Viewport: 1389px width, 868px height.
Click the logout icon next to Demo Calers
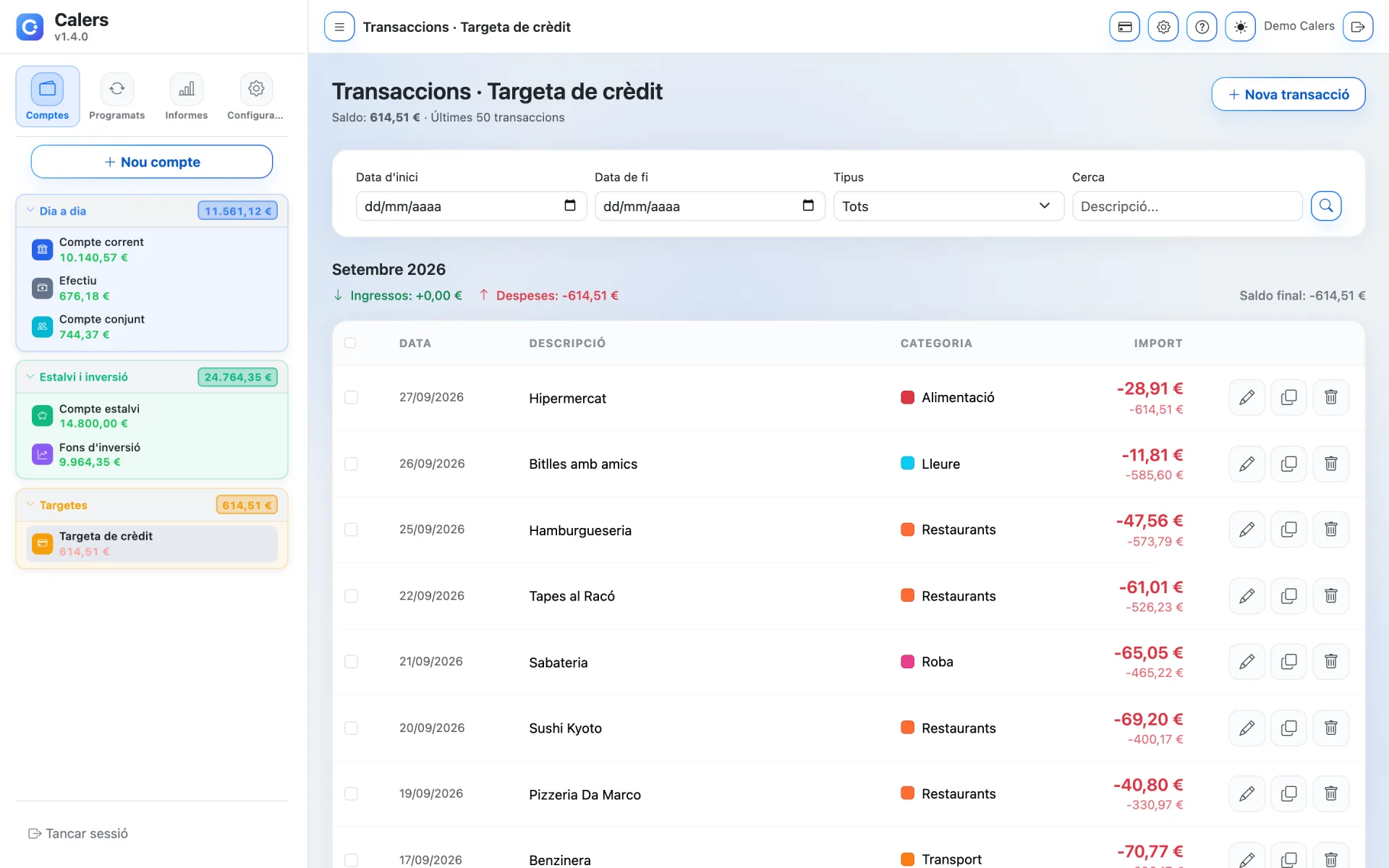(1358, 27)
